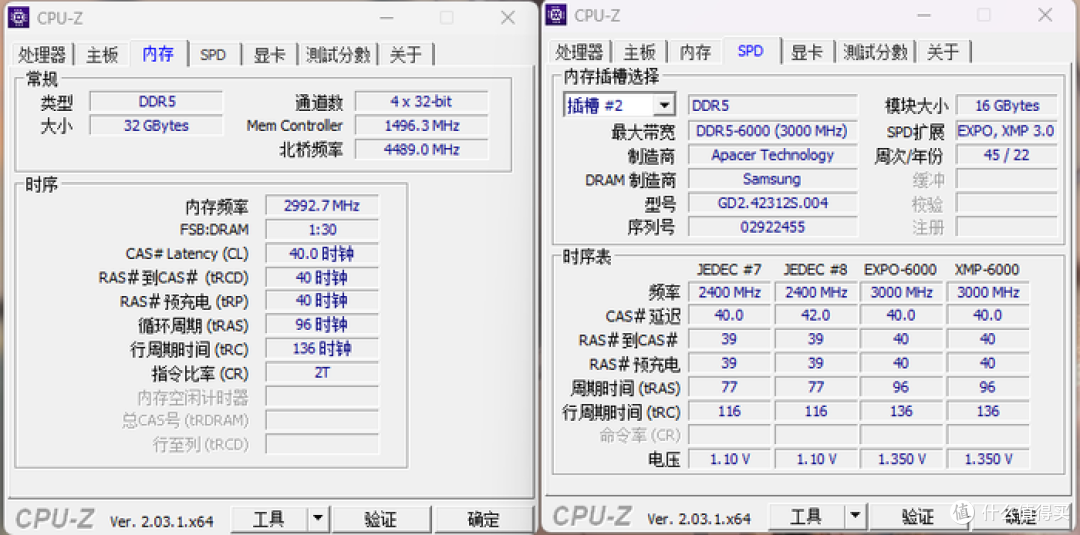Switch to 显卡 tab in right window
The height and width of the screenshot is (535, 1080).
[807, 52]
